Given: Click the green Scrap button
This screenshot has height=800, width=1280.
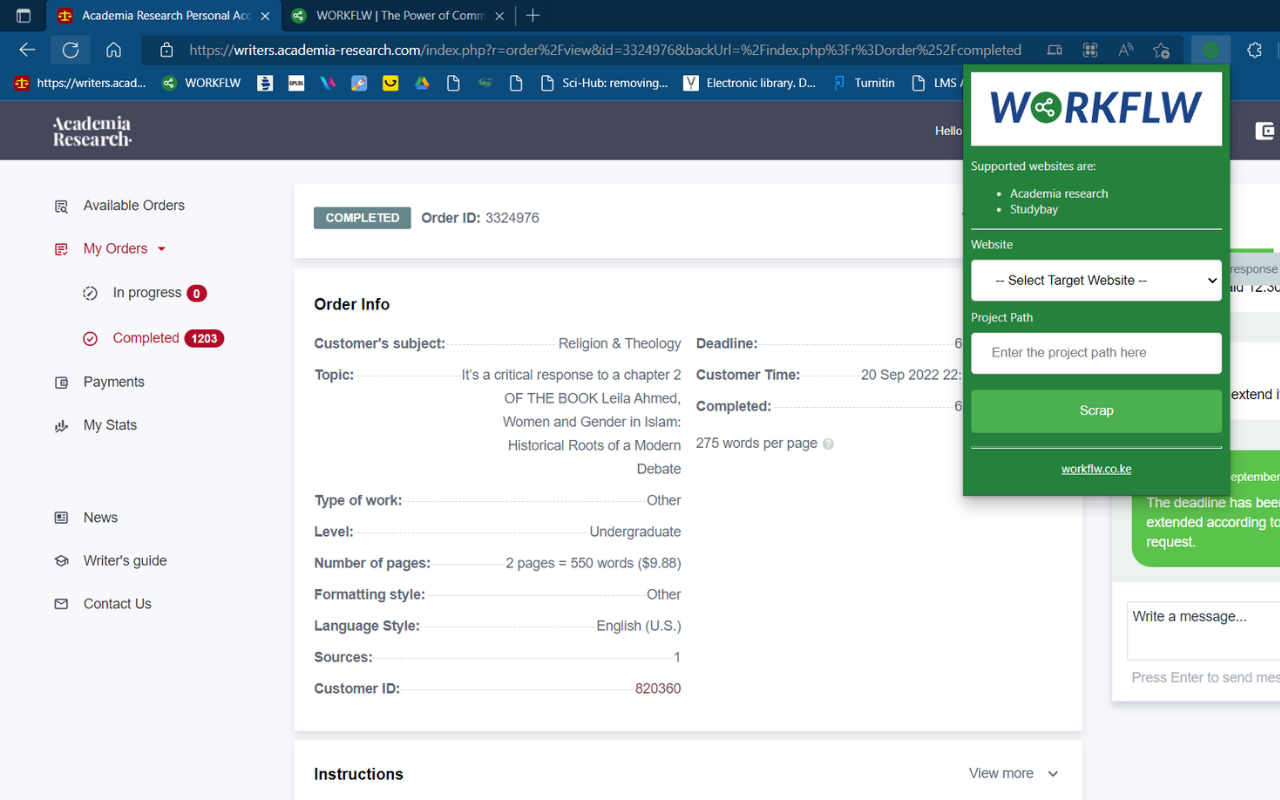Looking at the screenshot, I should tap(1096, 411).
